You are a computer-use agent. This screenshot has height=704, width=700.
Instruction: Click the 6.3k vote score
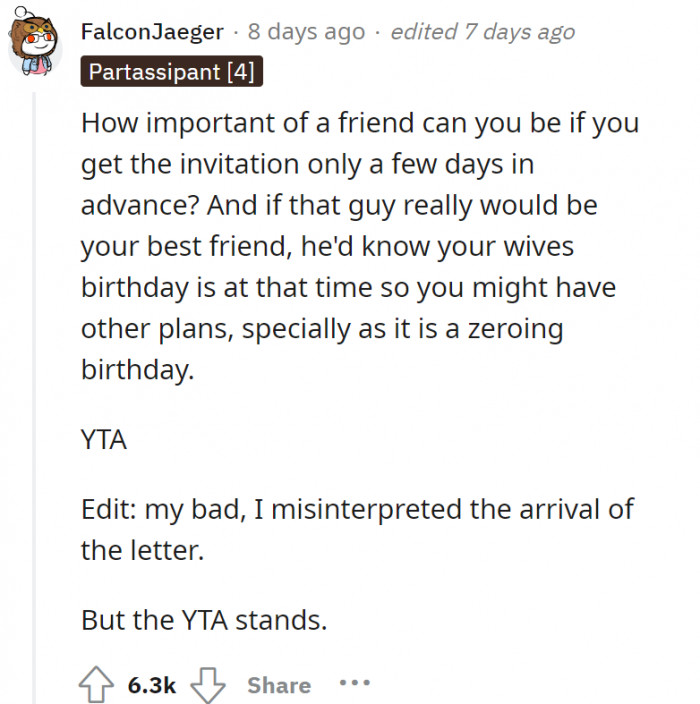tap(152, 685)
